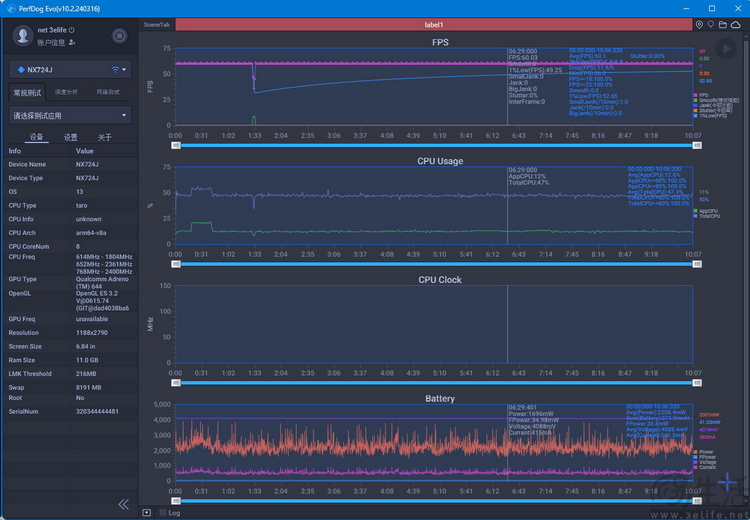Toggle the Log checkbox
This screenshot has width=750, height=520.
pyautogui.click(x=163, y=513)
